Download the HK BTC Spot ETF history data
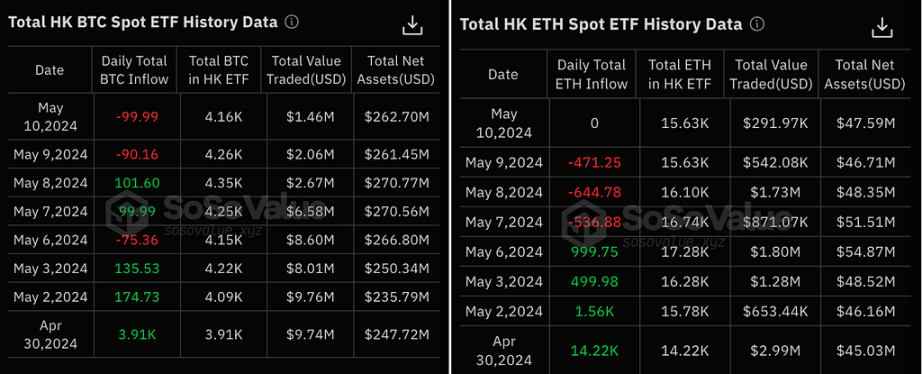922x374 pixels. 412,25
